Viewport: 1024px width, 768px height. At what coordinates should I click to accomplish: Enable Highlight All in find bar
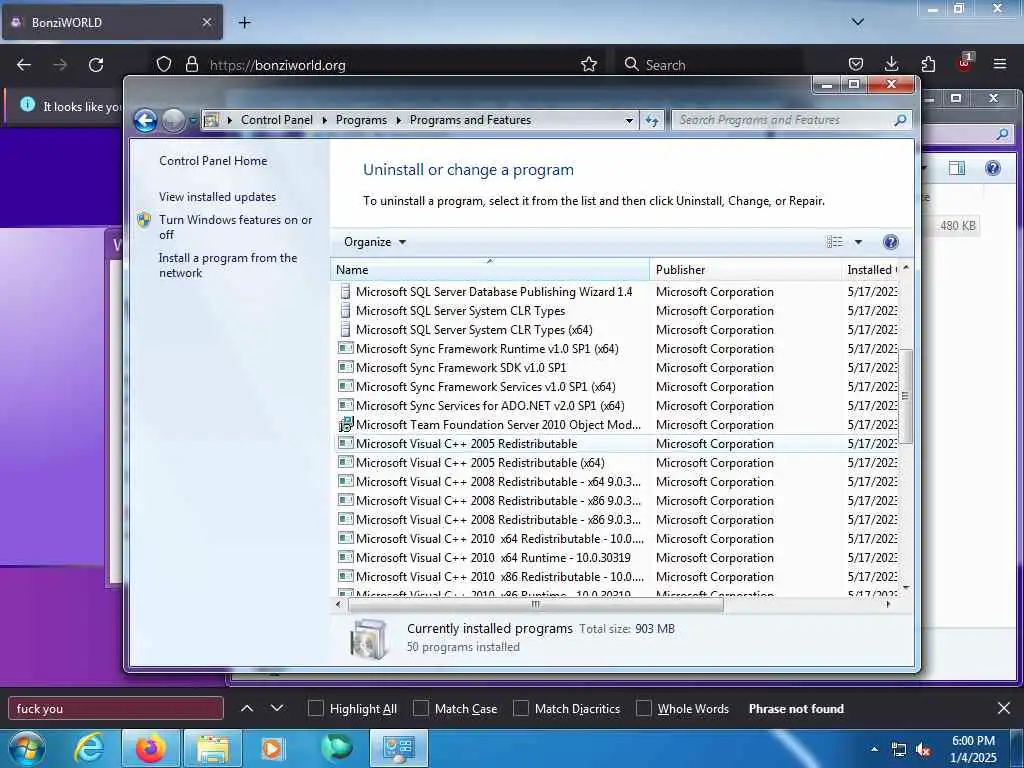pyautogui.click(x=315, y=709)
